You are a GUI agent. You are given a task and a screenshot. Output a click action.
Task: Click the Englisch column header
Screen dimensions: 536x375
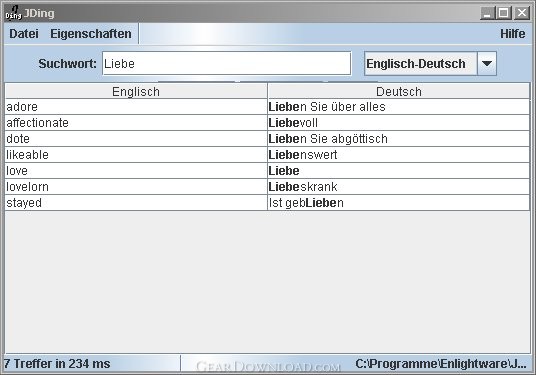click(136, 91)
